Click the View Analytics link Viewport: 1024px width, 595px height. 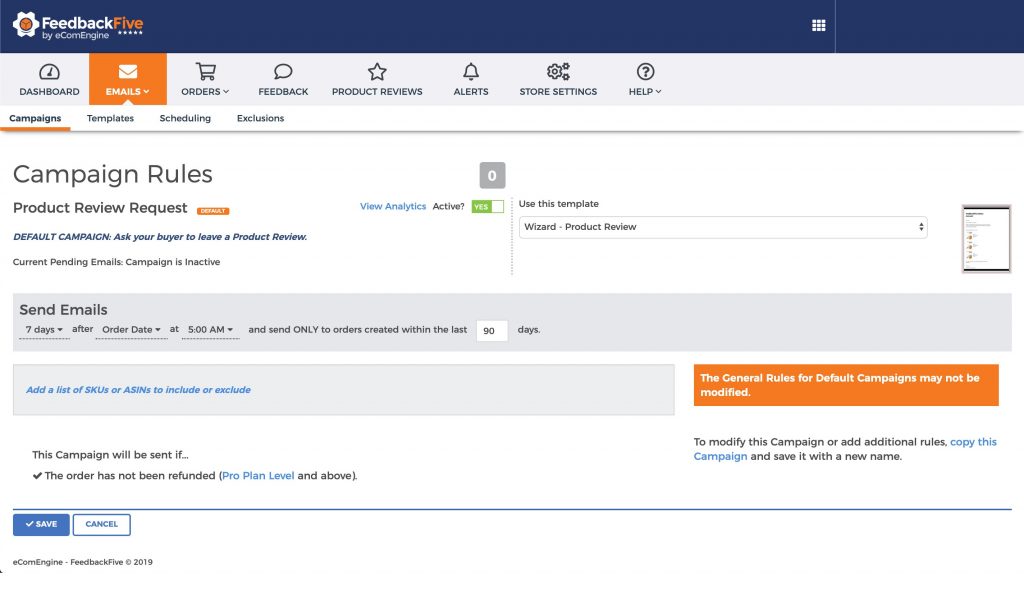tap(392, 206)
